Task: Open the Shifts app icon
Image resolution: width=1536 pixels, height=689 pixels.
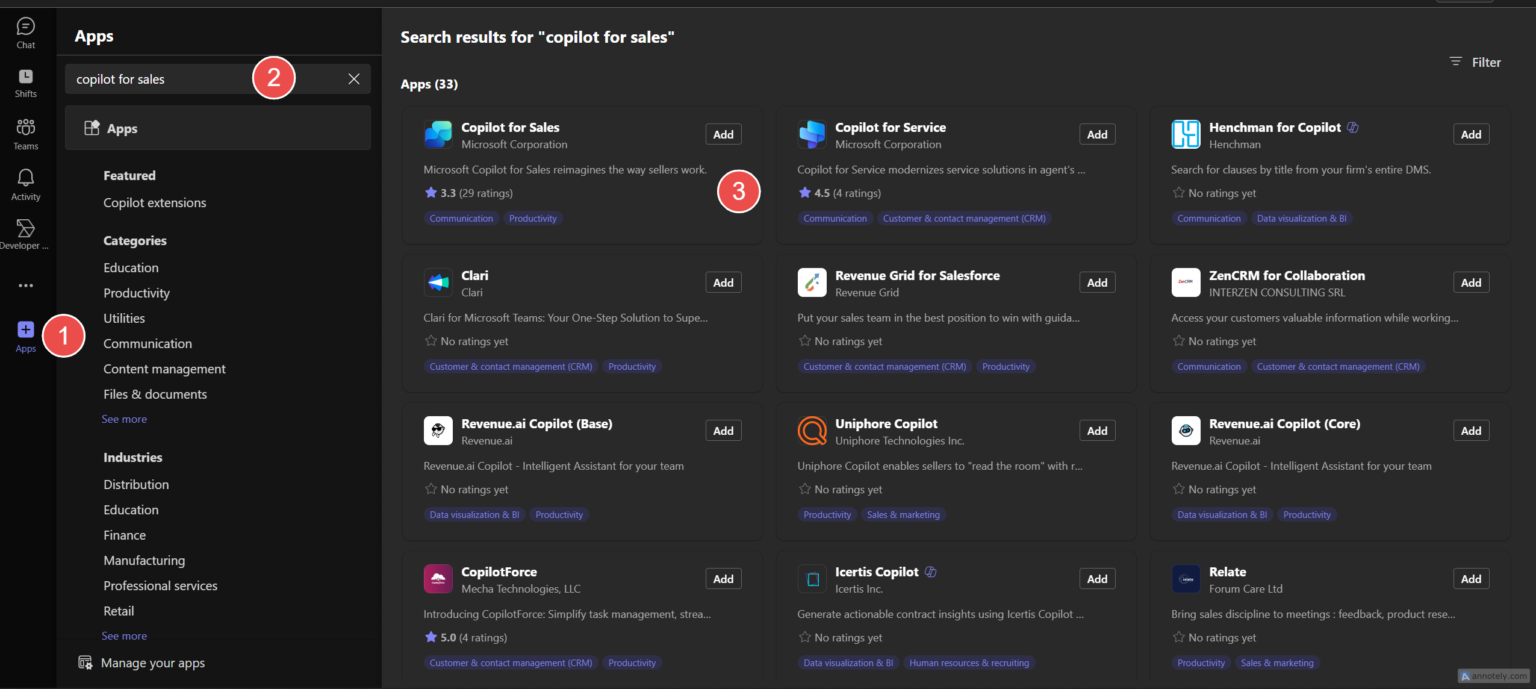Action: [26, 82]
